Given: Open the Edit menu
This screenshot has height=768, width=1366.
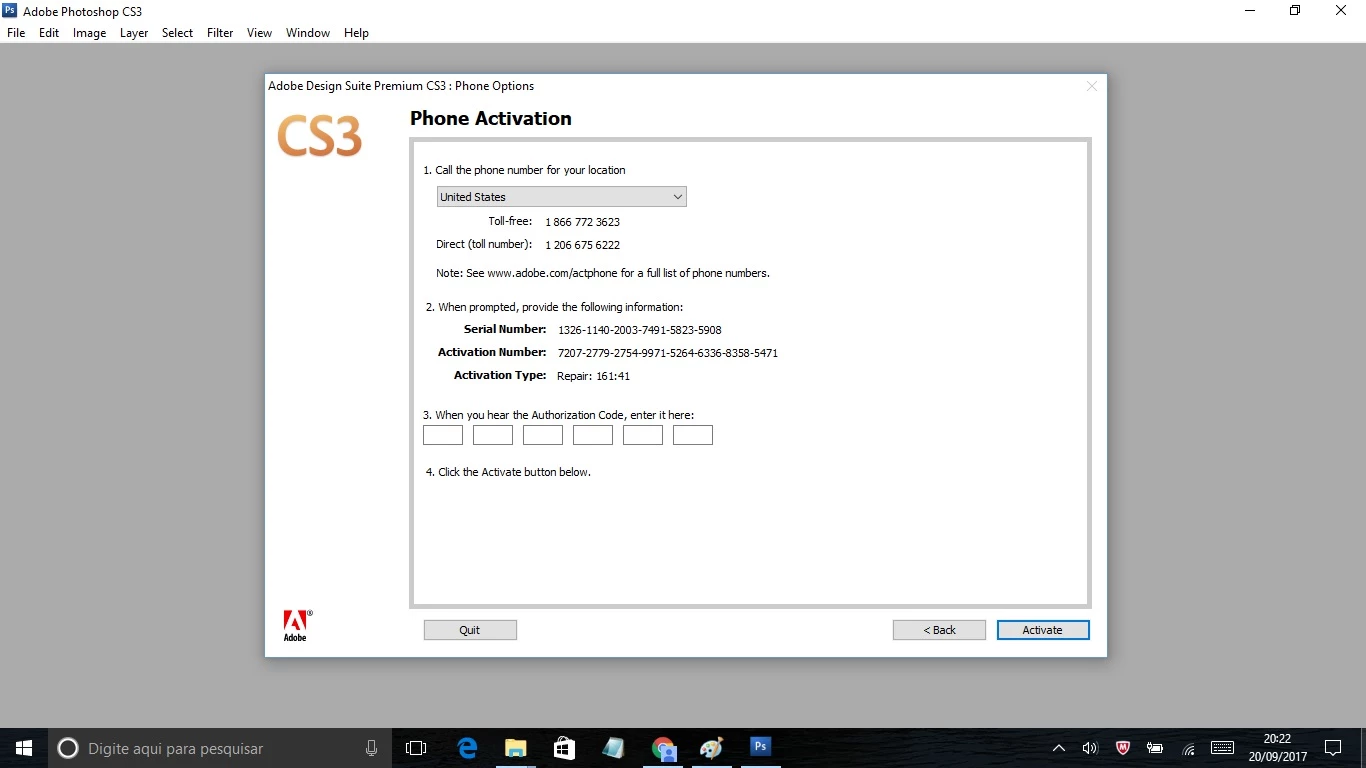Looking at the screenshot, I should [49, 33].
